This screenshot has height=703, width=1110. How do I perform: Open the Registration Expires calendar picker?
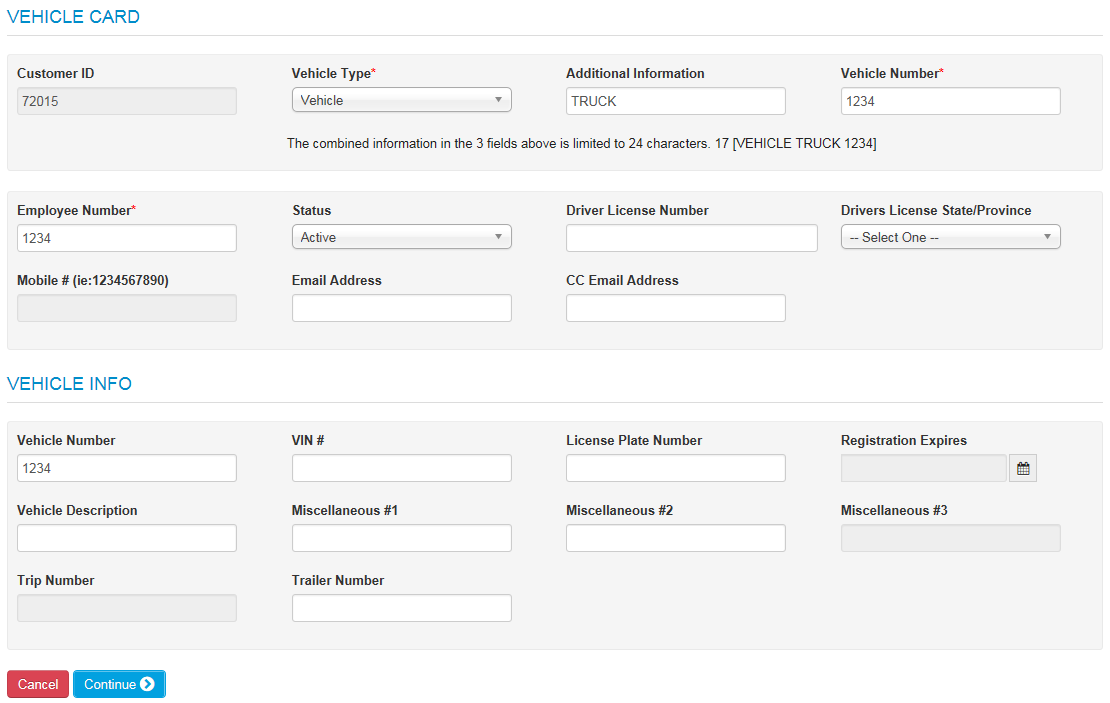click(1022, 467)
